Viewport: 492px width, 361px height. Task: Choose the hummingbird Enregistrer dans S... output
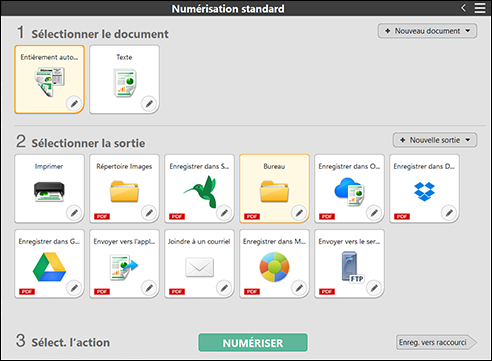click(x=199, y=188)
